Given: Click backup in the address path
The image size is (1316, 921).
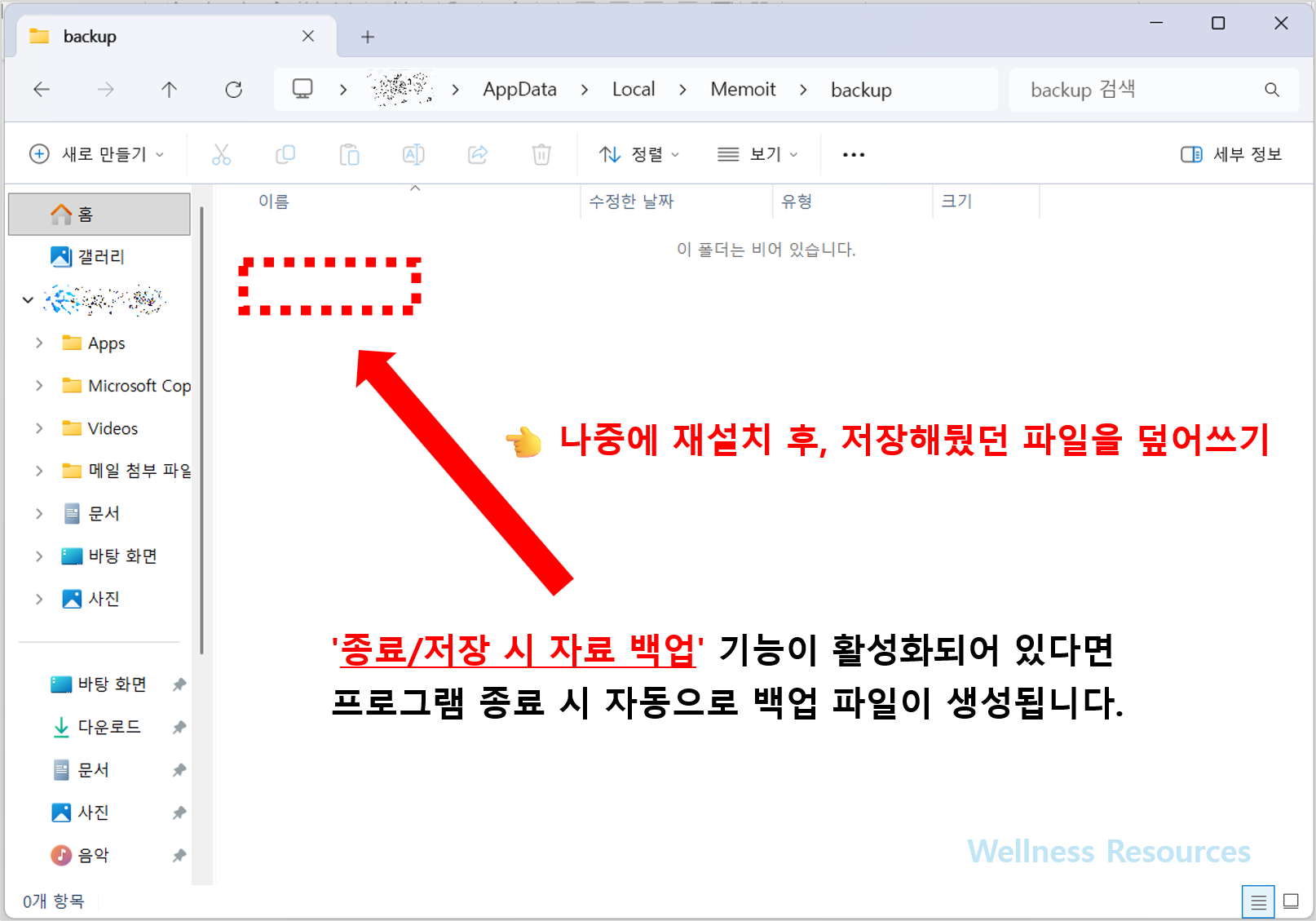Looking at the screenshot, I should pyautogui.click(x=861, y=90).
